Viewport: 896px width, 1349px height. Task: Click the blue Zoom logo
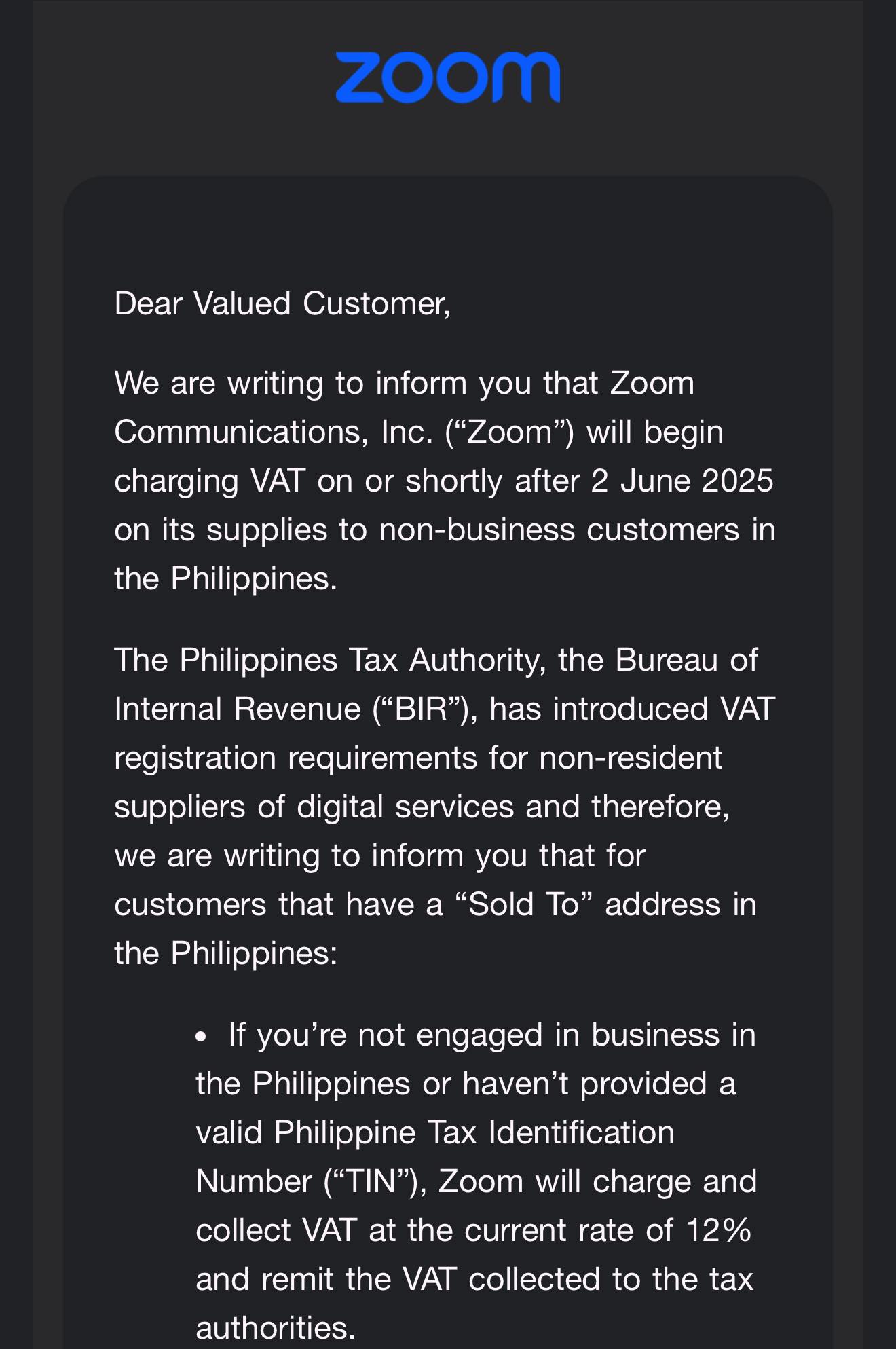(448, 77)
